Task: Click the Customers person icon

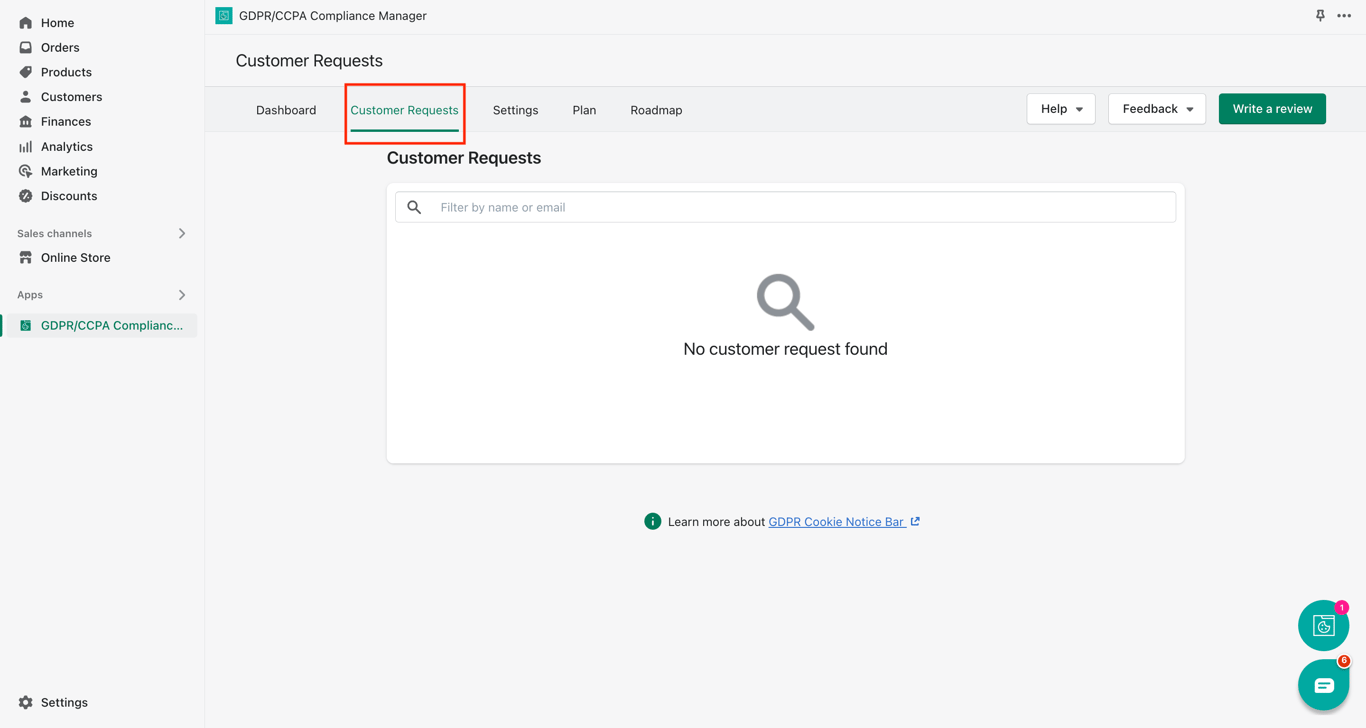Action: (x=26, y=97)
